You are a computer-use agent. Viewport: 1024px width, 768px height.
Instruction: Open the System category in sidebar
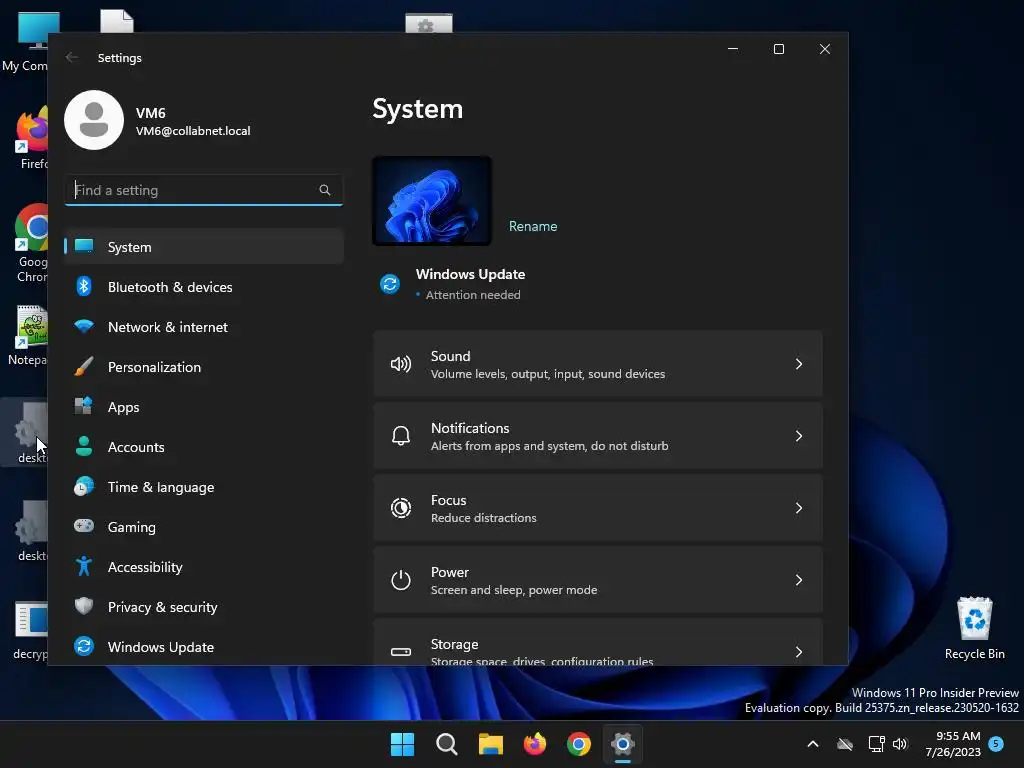[x=204, y=247]
